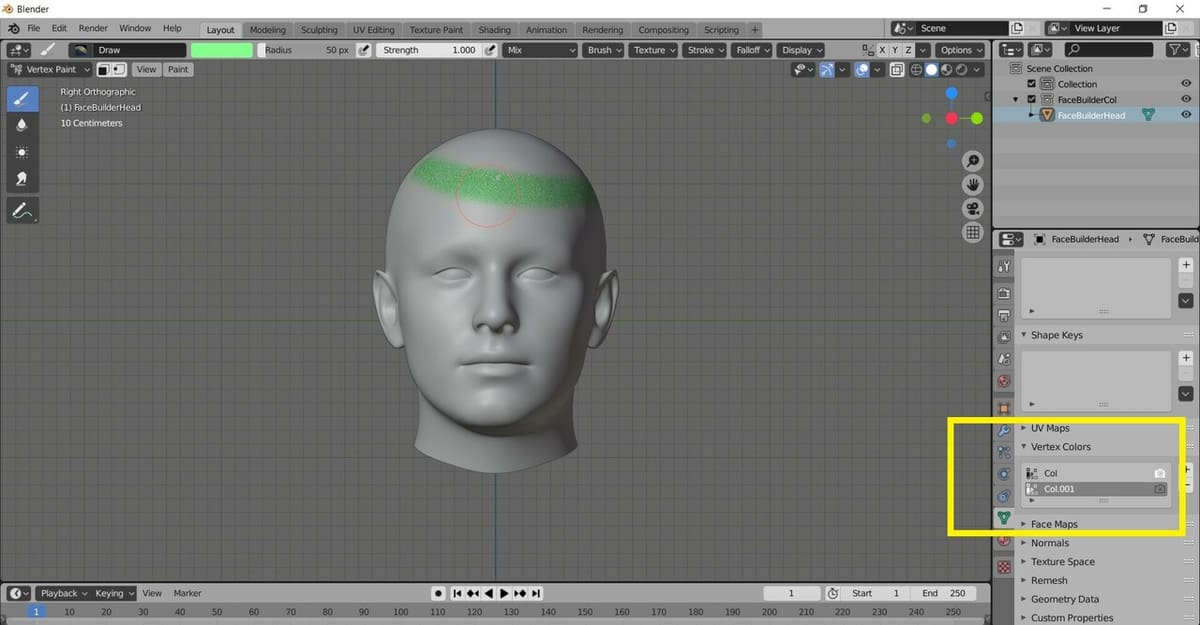Open the Render menu
This screenshot has width=1200, height=625.
click(93, 28)
